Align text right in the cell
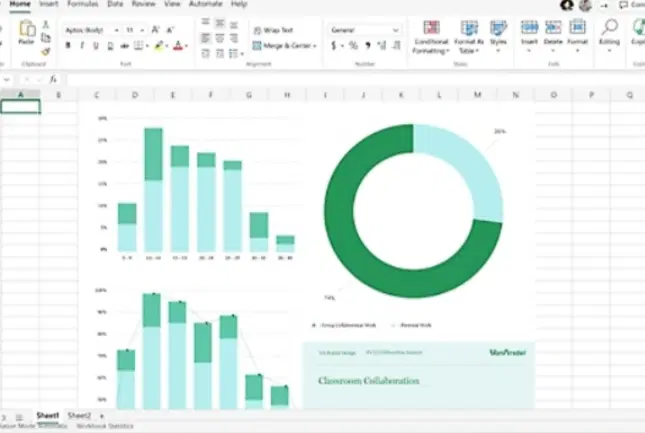The height and width of the screenshot is (433, 645). pyautogui.click(x=234, y=38)
